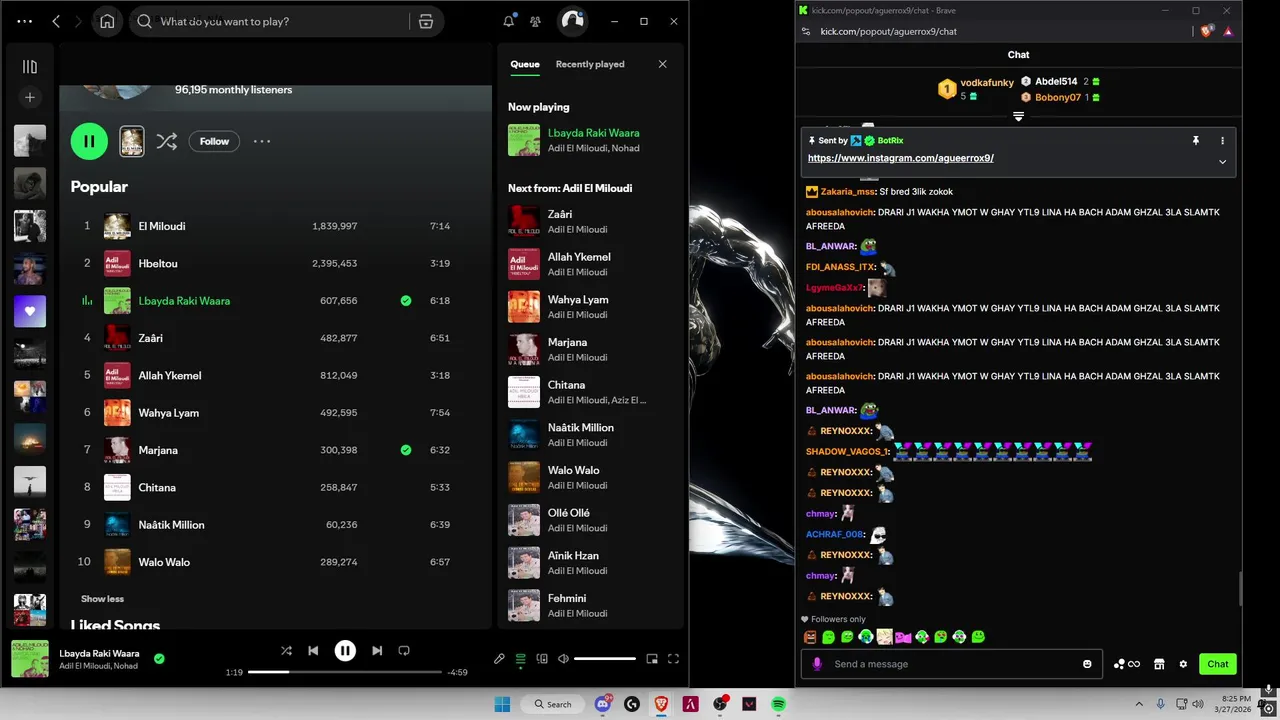Image resolution: width=1280 pixels, height=720 pixels.
Task: Select Ollé Ollé in queue
Action: click(590, 520)
